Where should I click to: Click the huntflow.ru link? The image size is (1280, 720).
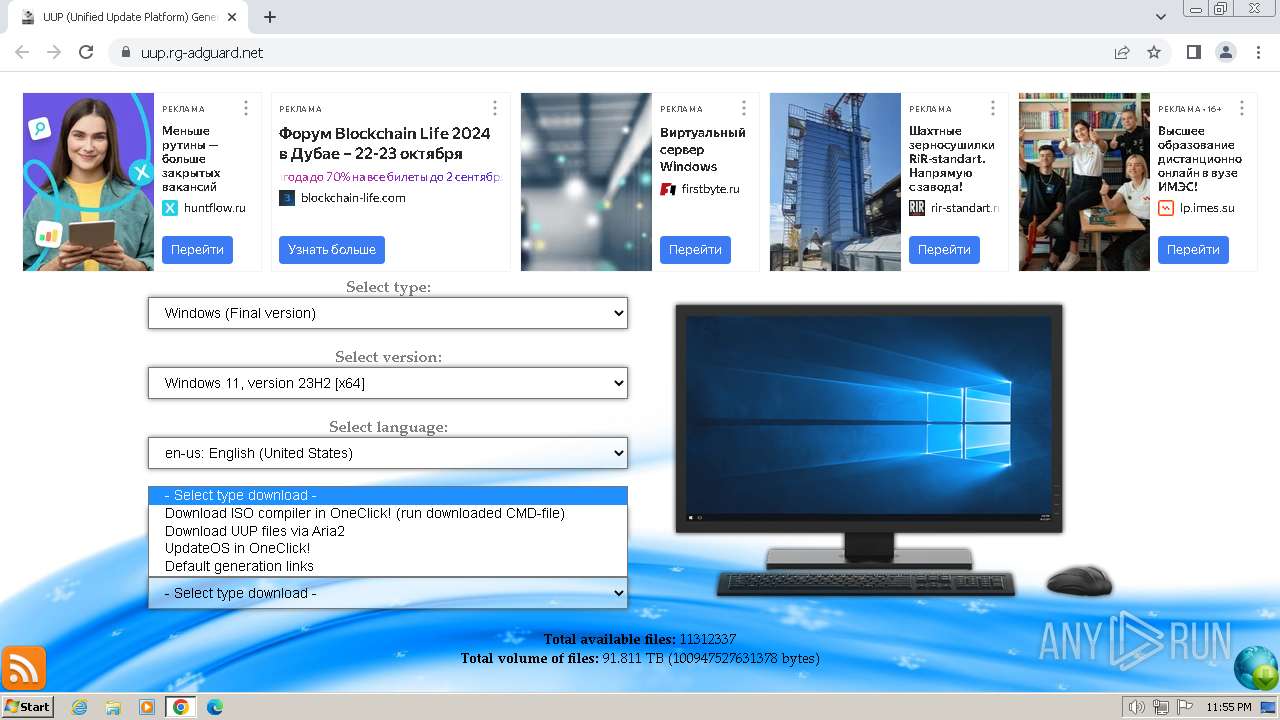click(x=214, y=208)
